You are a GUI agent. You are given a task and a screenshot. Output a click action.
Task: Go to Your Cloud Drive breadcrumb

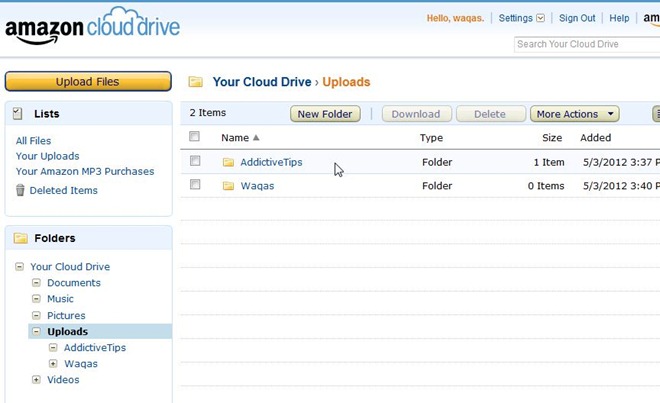(x=262, y=82)
